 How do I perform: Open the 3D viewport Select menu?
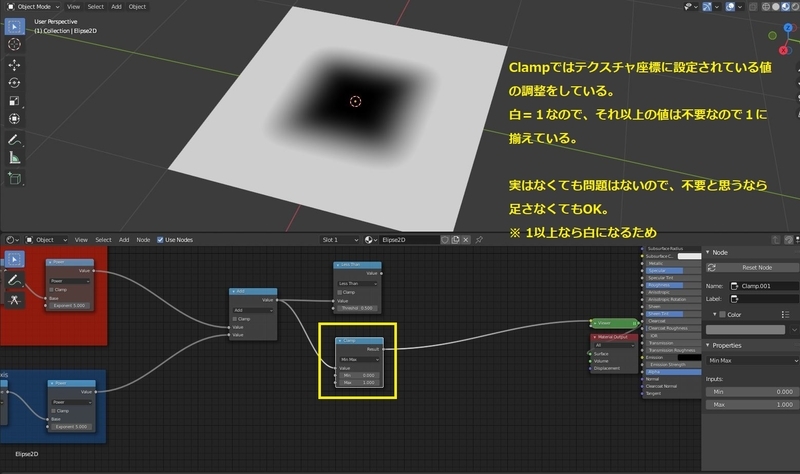click(95, 7)
